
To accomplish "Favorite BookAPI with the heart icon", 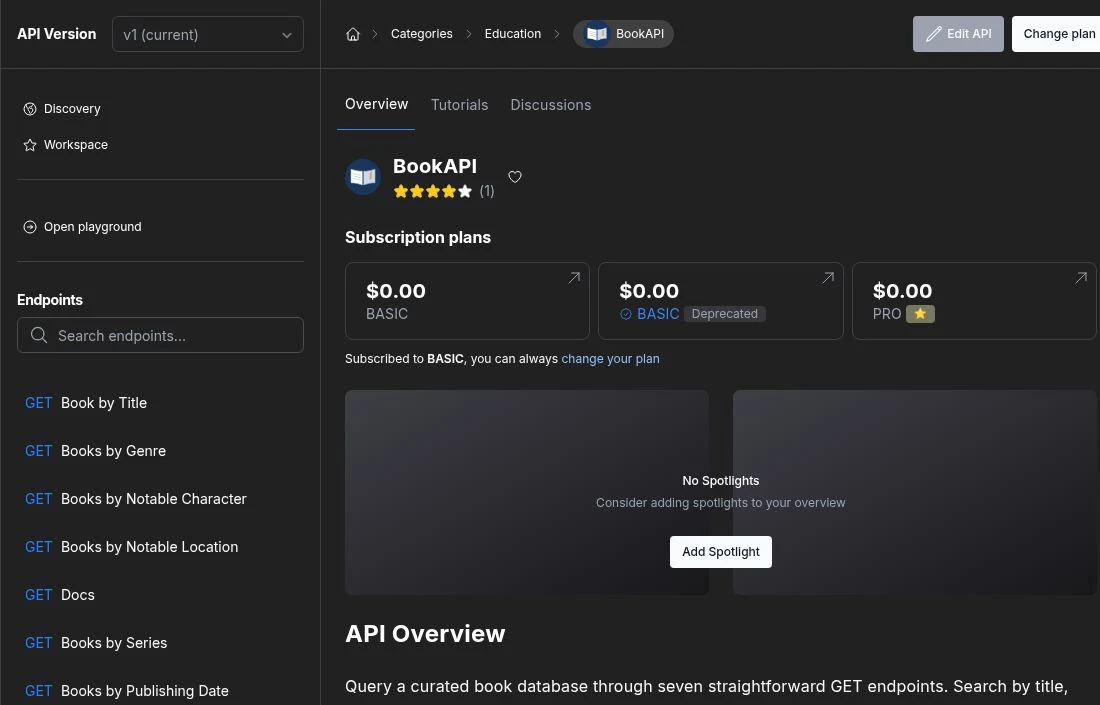I will pyautogui.click(x=515, y=177).
